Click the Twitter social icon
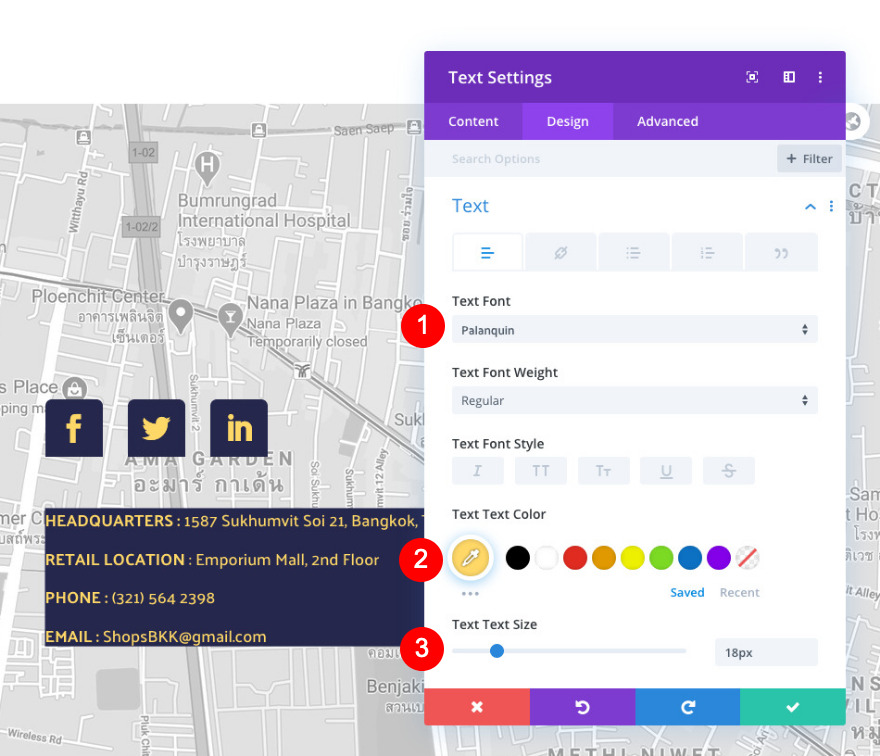Image resolution: width=880 pixels, height=756 pixels. tap(156, 428)
